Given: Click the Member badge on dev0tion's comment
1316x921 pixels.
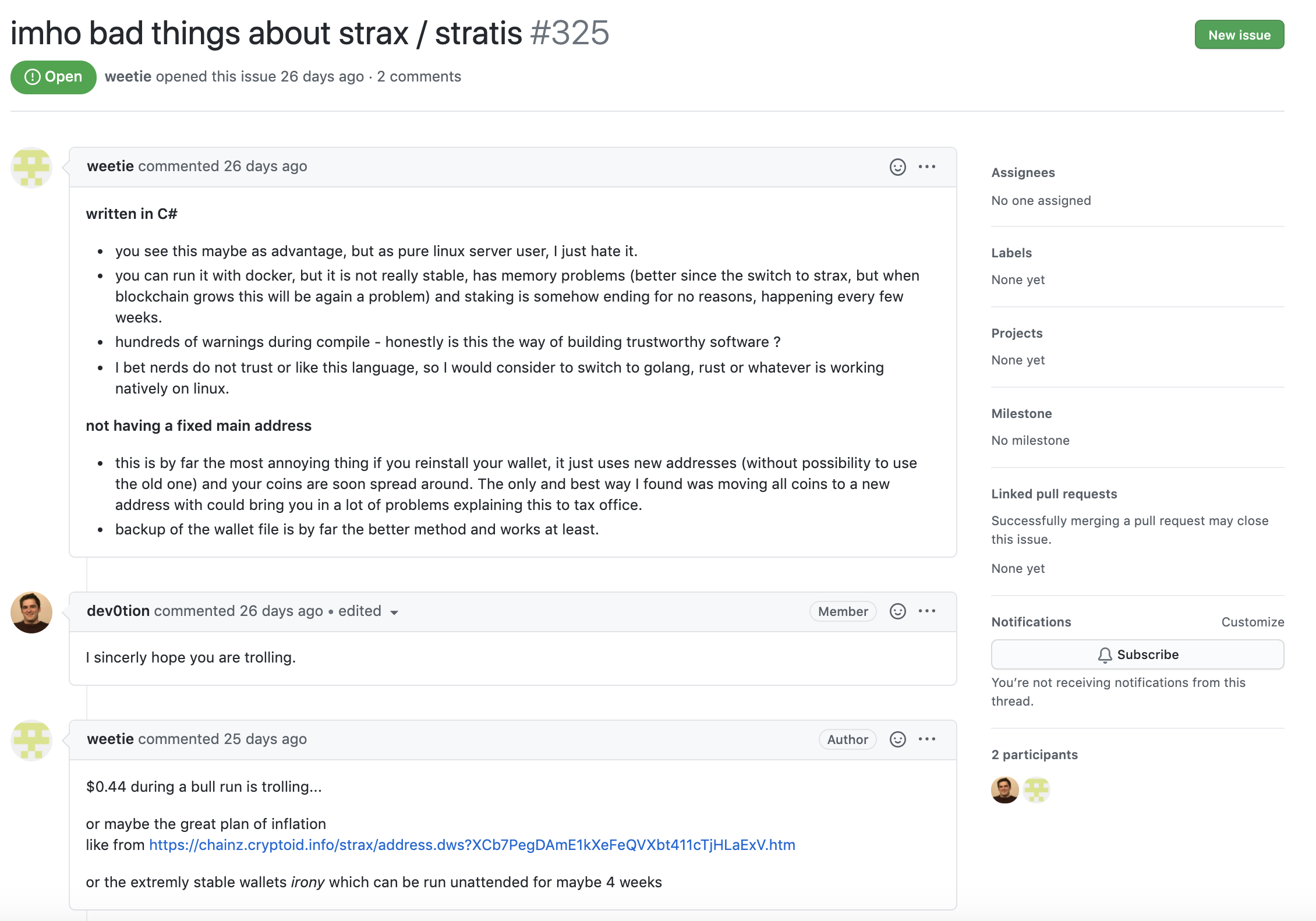Looking at the screenshot, I should click(843, 612).
